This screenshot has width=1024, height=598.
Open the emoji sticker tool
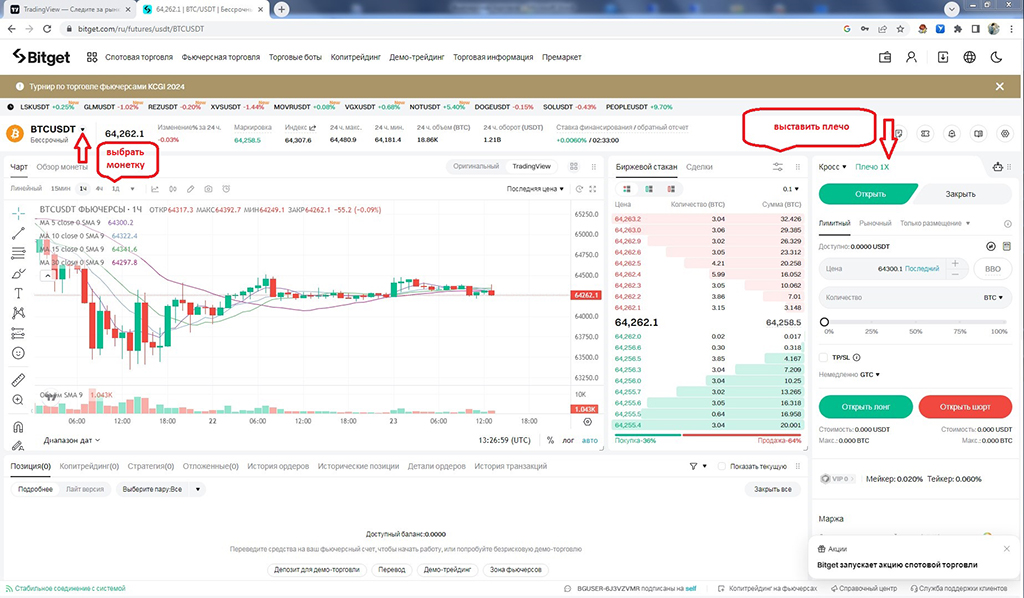[x=18, y=353]
